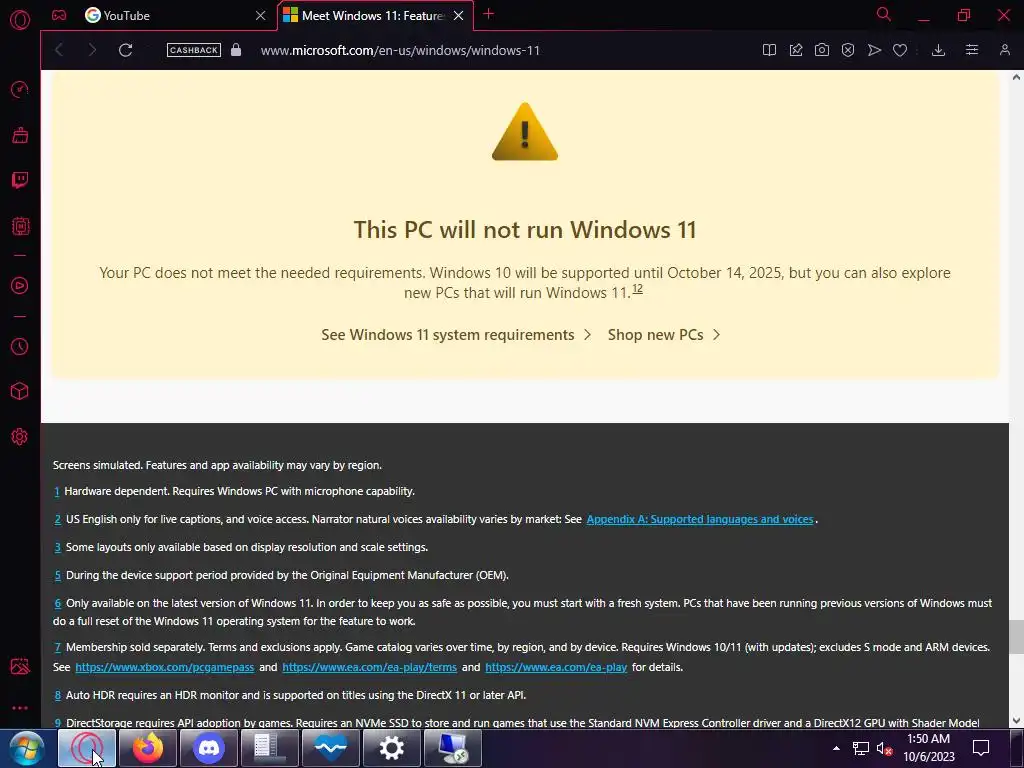The image size is (1024, 768).
Task: Close the Meet Windows 11 tab
Action: point(458,16)
